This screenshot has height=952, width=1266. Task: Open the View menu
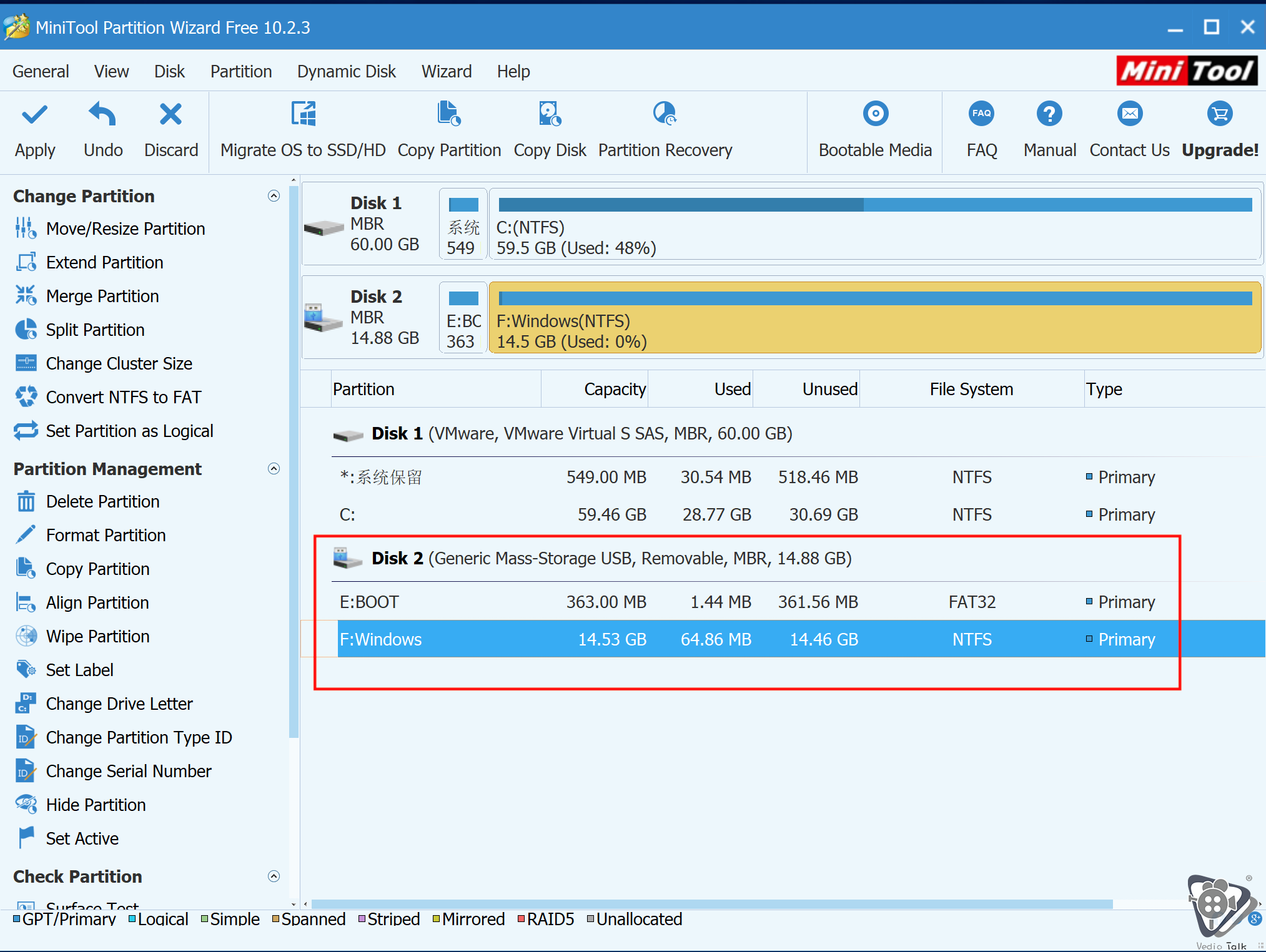112,71
